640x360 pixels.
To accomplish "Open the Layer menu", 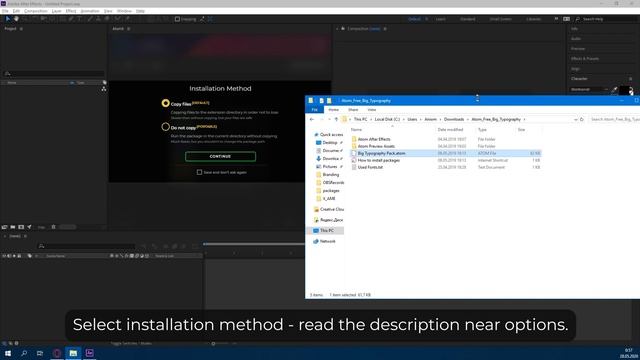I will [x=56, y=11].
